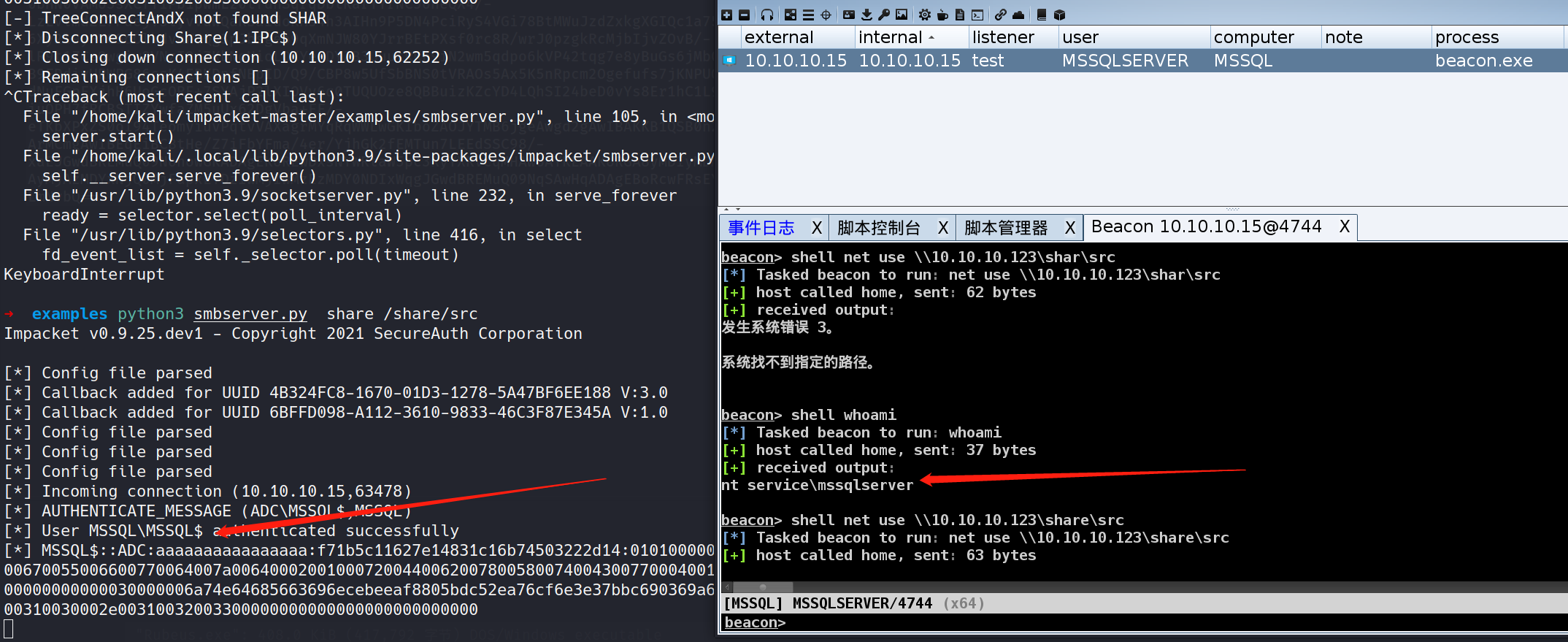Click the '发生系统错误 3。' output line

777,327
